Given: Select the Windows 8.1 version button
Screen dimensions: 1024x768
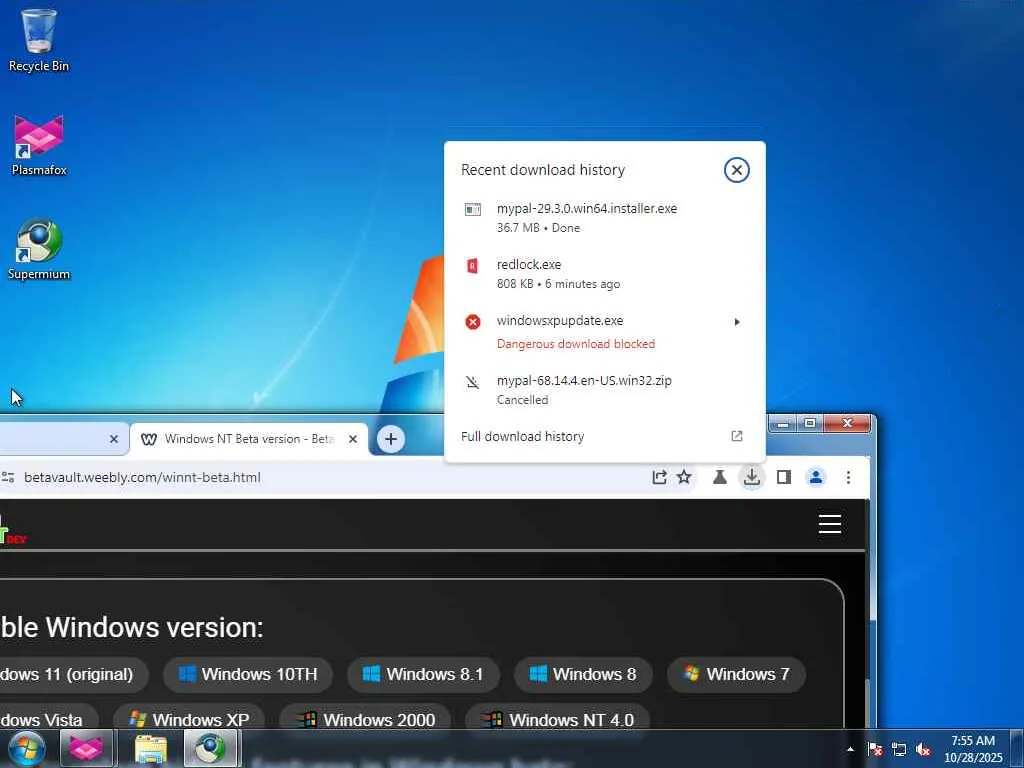Looking at the screenshot, I should pyautogui.click(x=423, y=674).
